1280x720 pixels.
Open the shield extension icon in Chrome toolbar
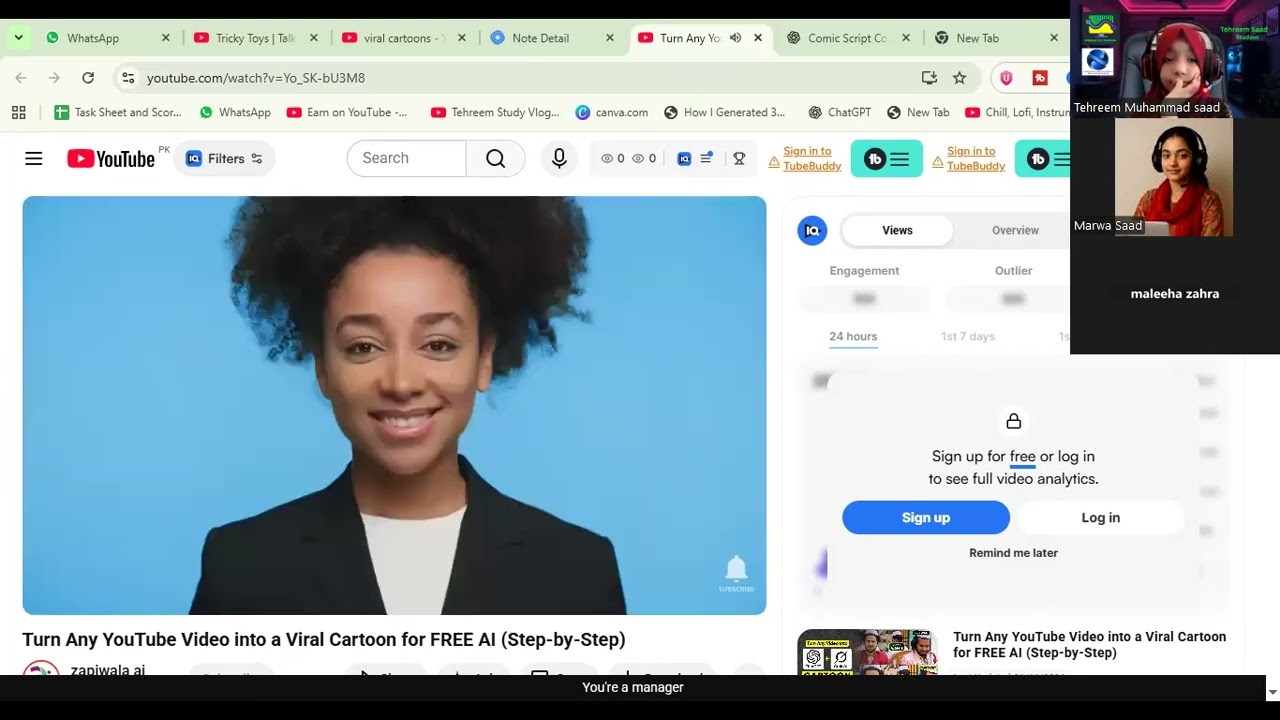pos(1006,77)
